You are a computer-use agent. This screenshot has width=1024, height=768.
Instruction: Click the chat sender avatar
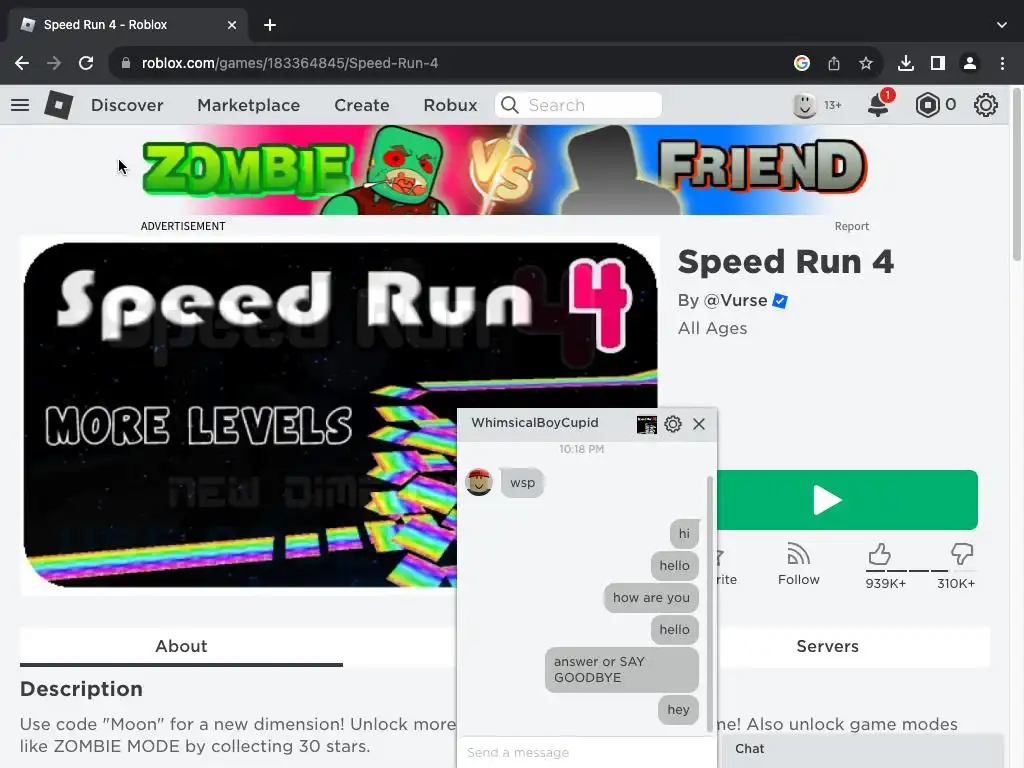point(479,482)
